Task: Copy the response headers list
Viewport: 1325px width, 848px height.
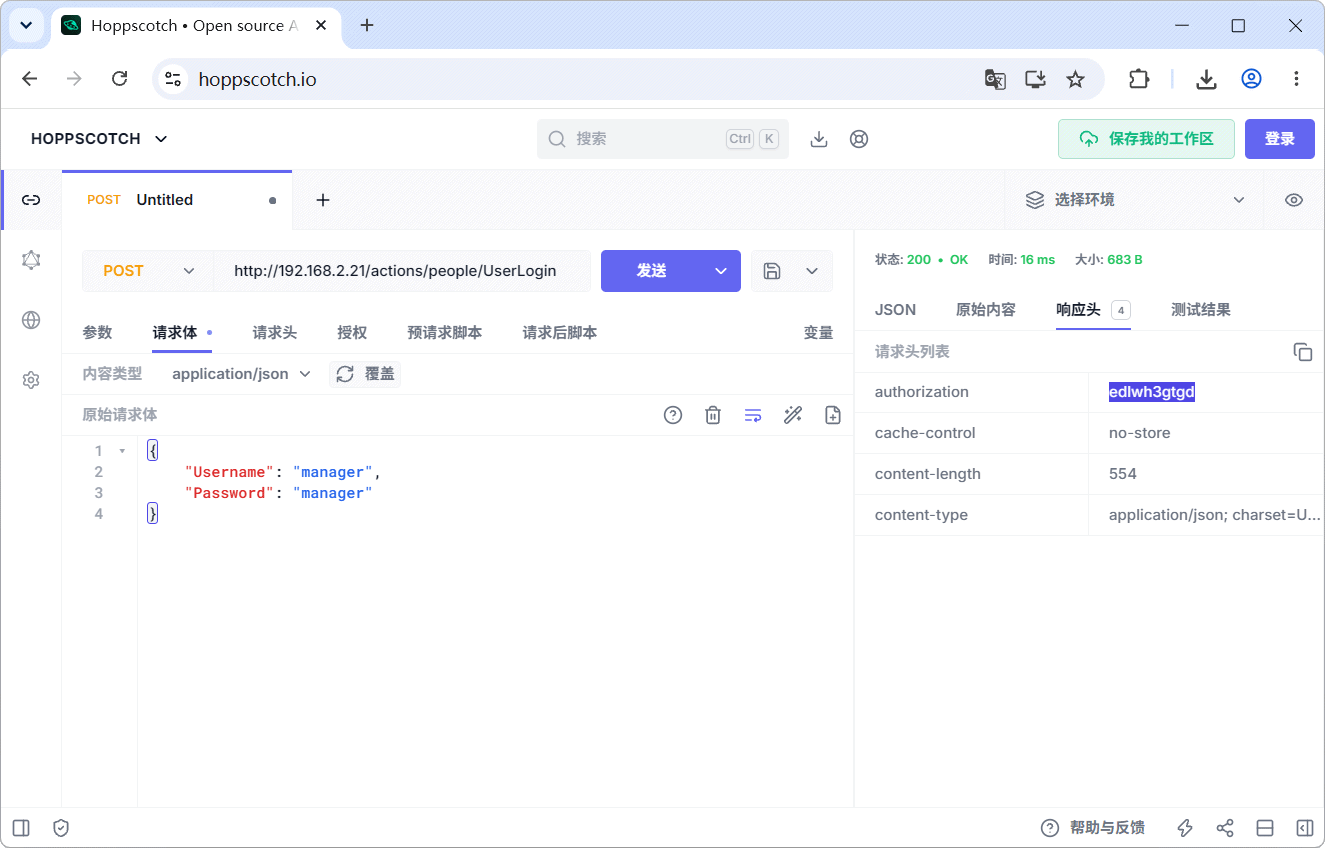Action: click(1302, 352)
